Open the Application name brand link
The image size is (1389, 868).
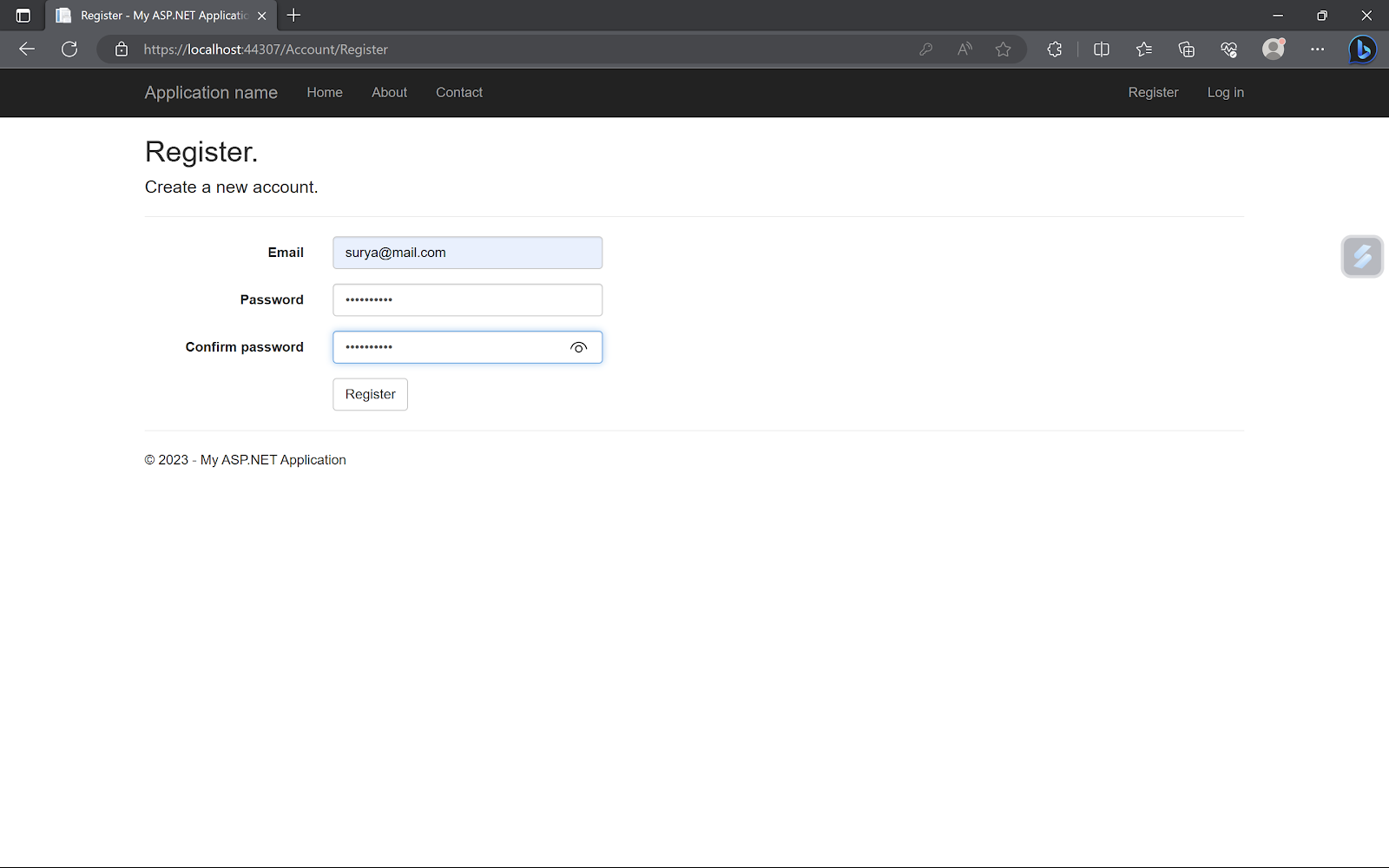211,93
